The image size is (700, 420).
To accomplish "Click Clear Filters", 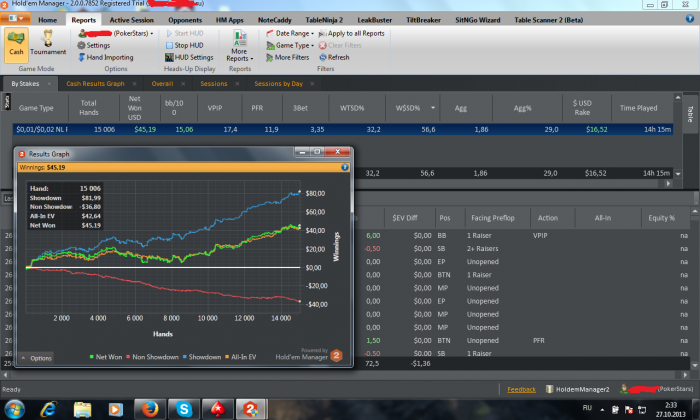I will coord(340,45).
